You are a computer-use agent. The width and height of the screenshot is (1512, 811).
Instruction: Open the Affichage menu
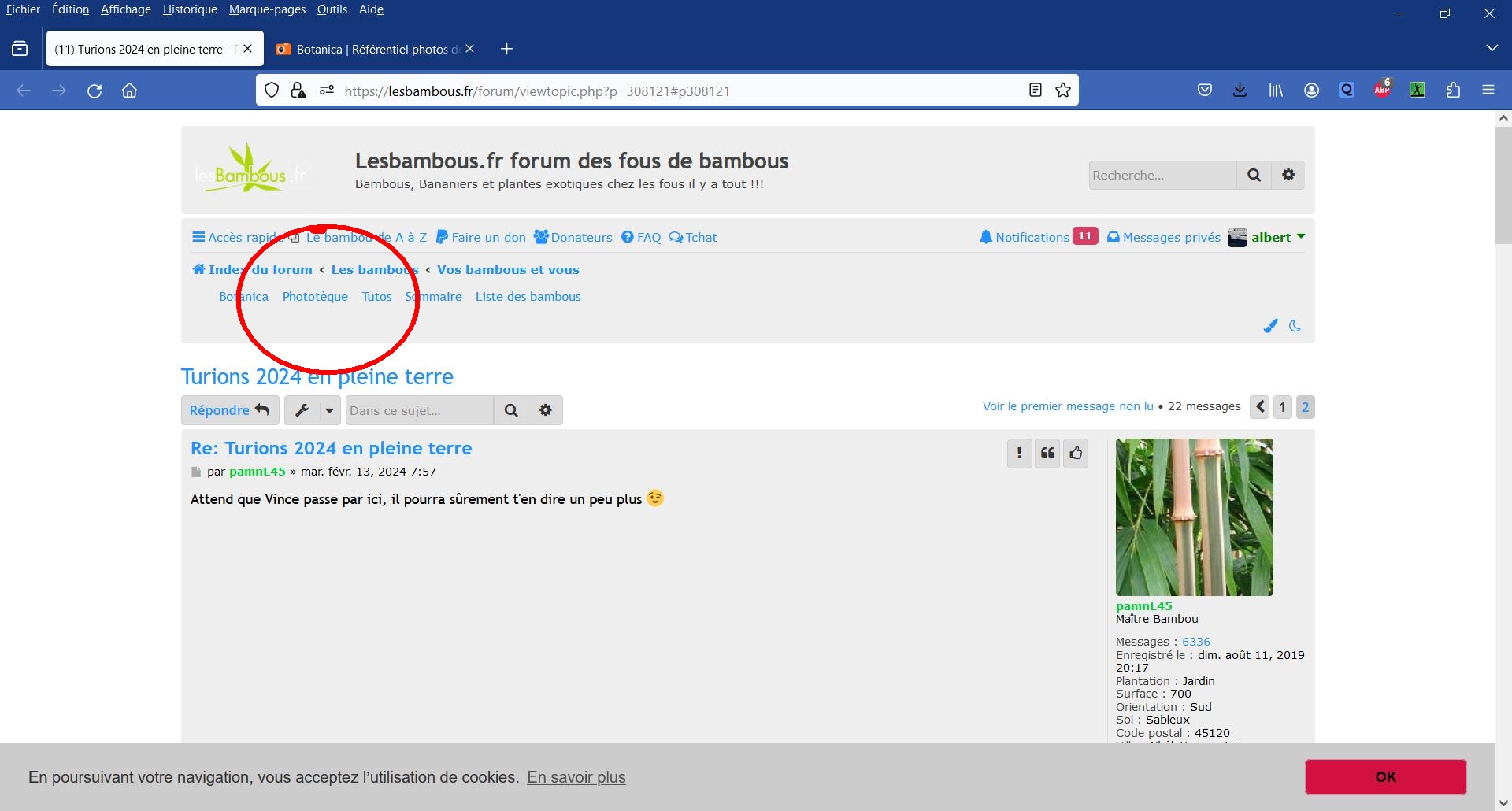(x=126, y=9)
